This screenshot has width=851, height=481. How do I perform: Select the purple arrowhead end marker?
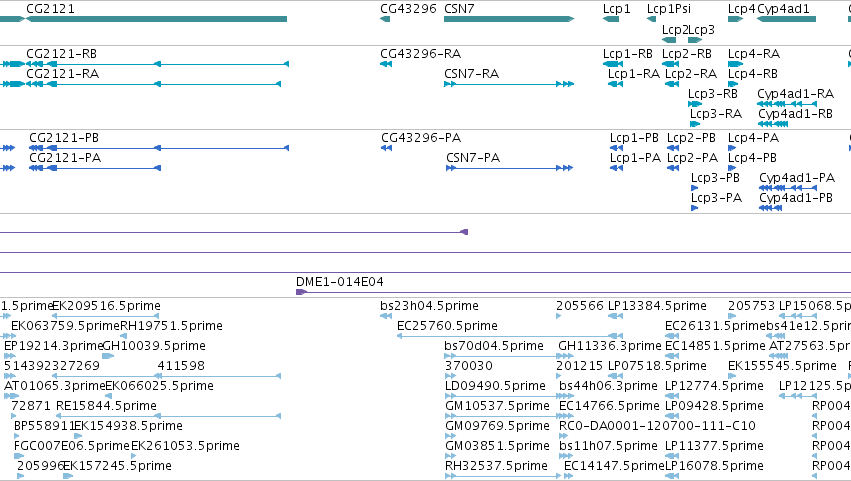pyautogui.click(x=464, y=232)
